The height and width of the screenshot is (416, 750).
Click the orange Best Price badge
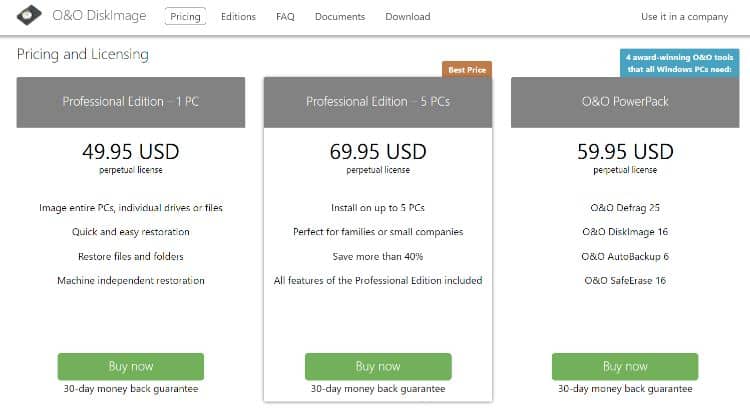pyautogui.click(x=467, y=69)
